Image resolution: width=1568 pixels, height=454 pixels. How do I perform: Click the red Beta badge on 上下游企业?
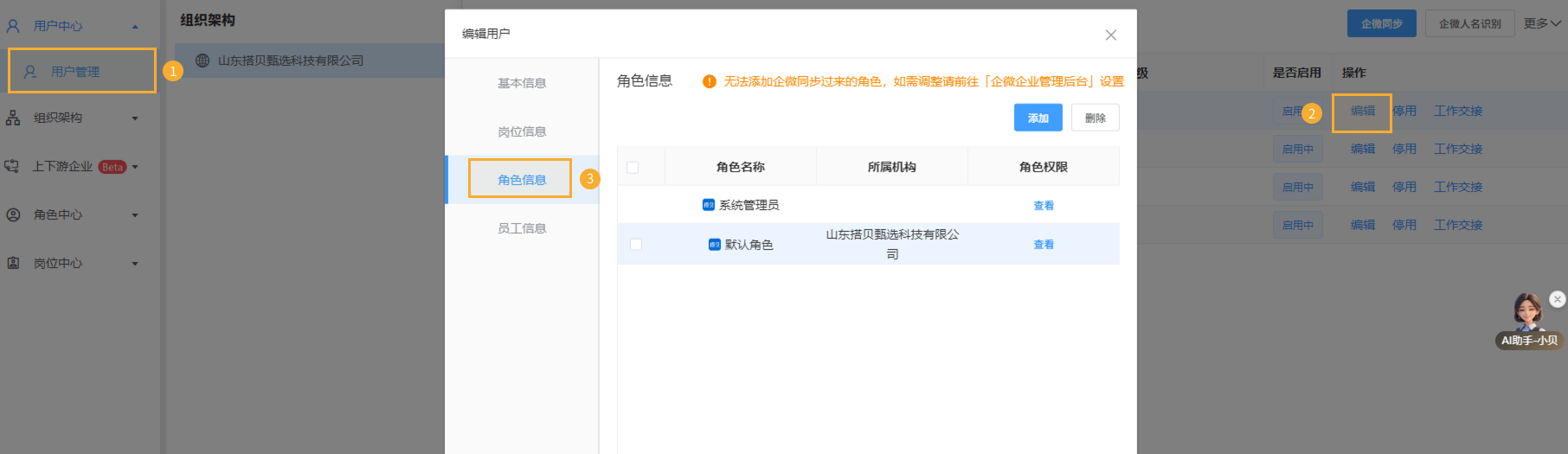point(112,167)
